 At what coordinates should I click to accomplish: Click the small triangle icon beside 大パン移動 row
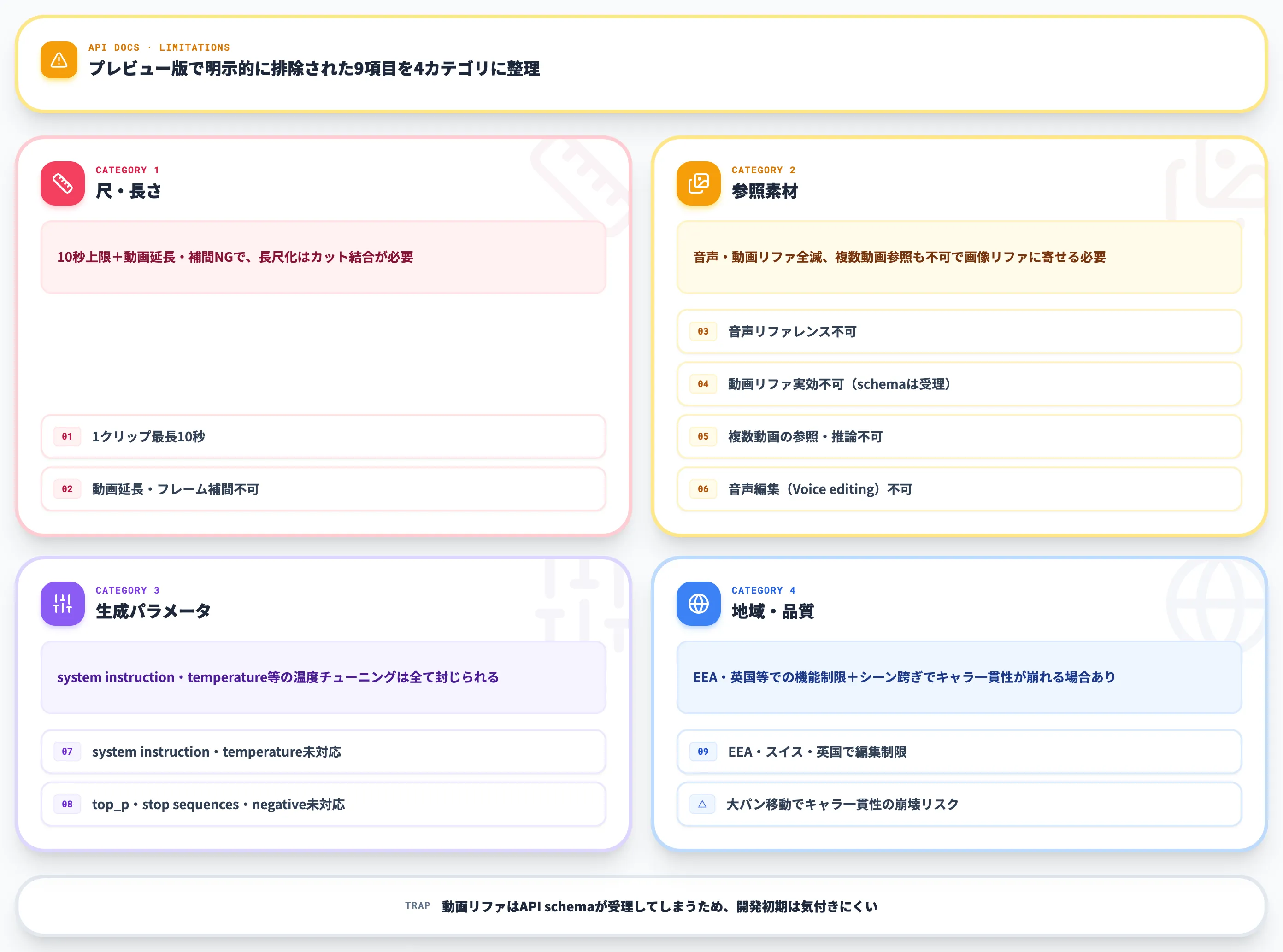point(702,804)
